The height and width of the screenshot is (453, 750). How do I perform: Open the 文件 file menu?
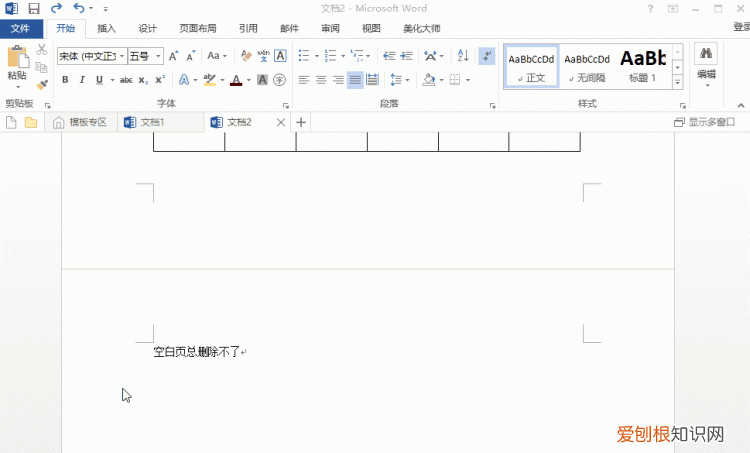(x=21, y=28)
